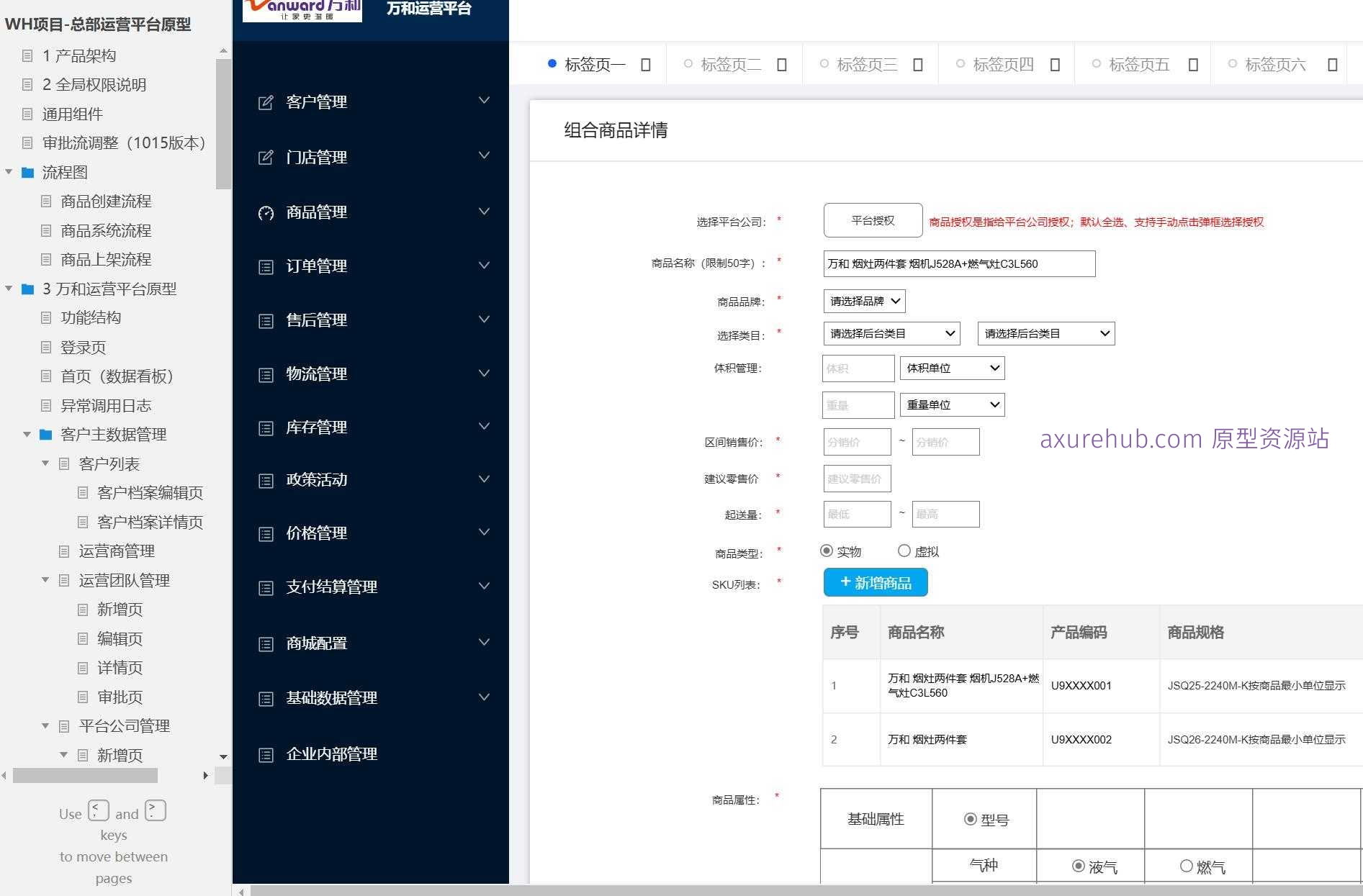Click the 商品创建流程 page icon in tree
The image size is (1363, 896).
pos(45,202)
